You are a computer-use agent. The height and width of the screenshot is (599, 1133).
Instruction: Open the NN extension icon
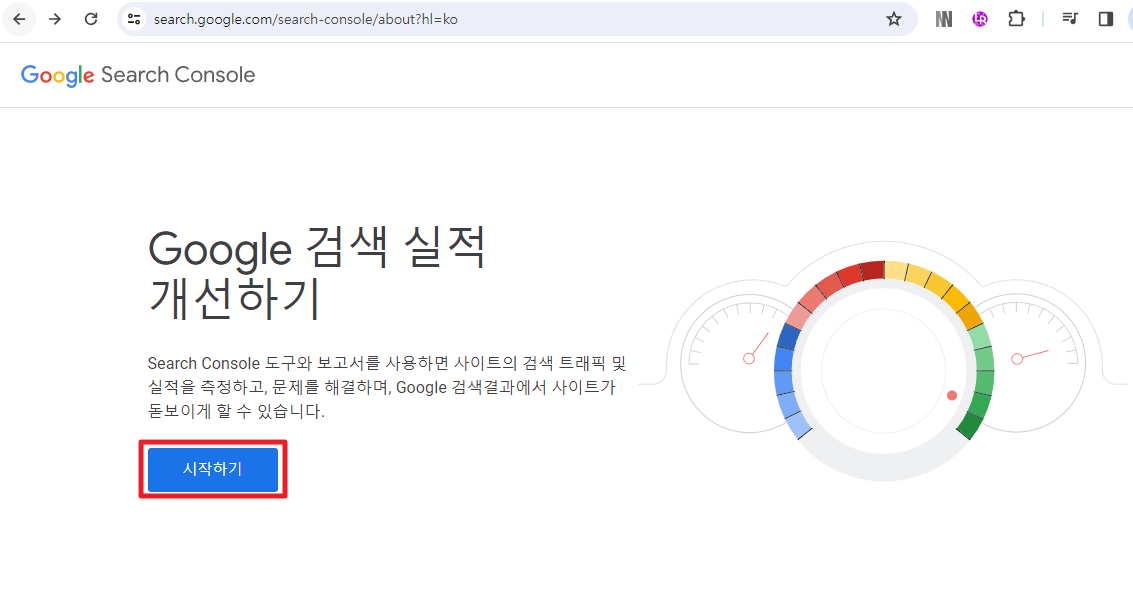pyautogui.click(x=944, y=19)
